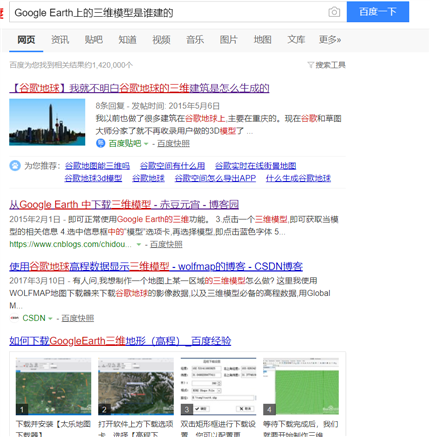Expand dropdown arrow after cnblogs URL
The width and height of the screenshot is (430, 437).
pos(139,245)
